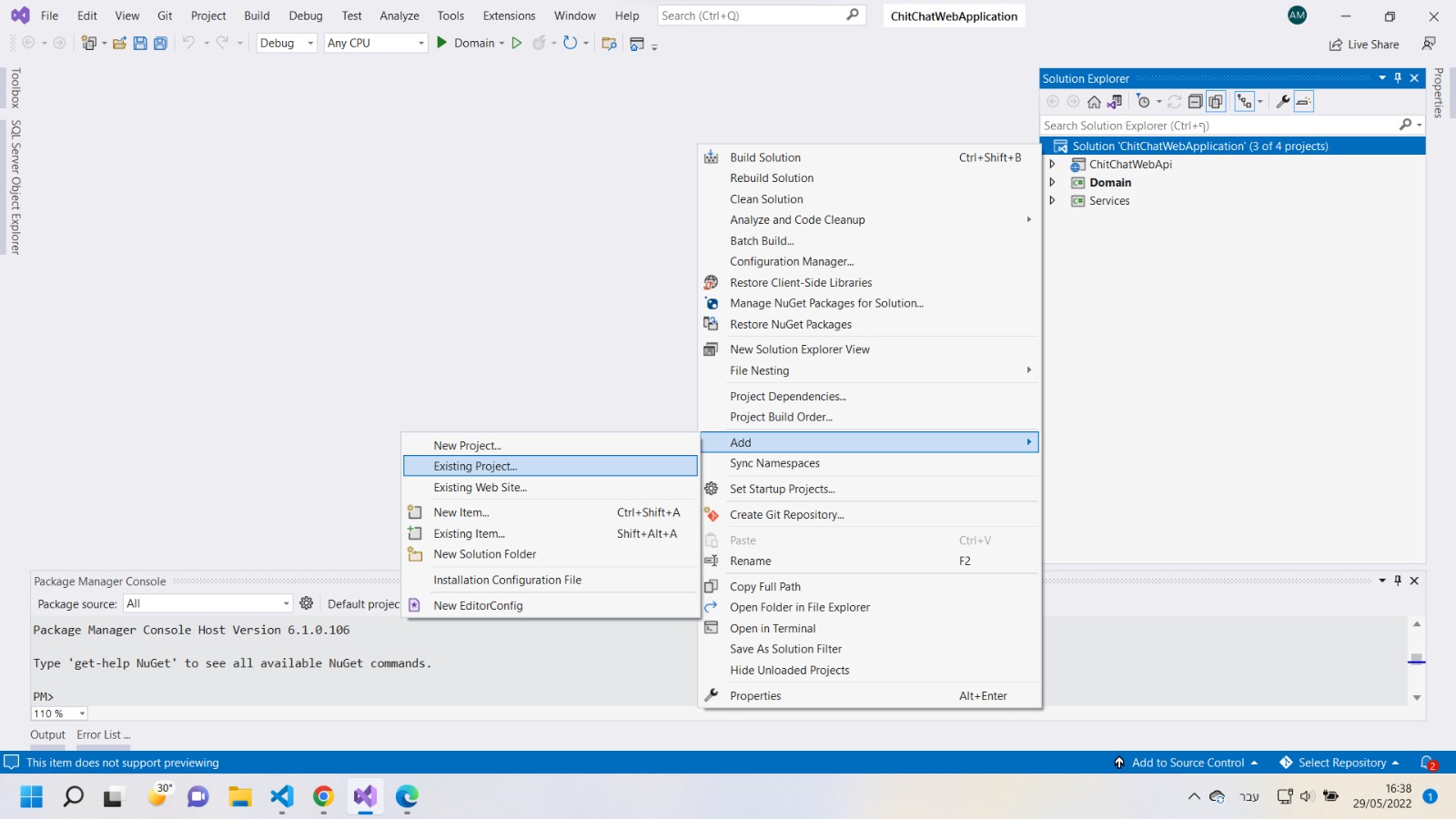
Task: Open the Toolbox side tab
Action: [15, 88]
